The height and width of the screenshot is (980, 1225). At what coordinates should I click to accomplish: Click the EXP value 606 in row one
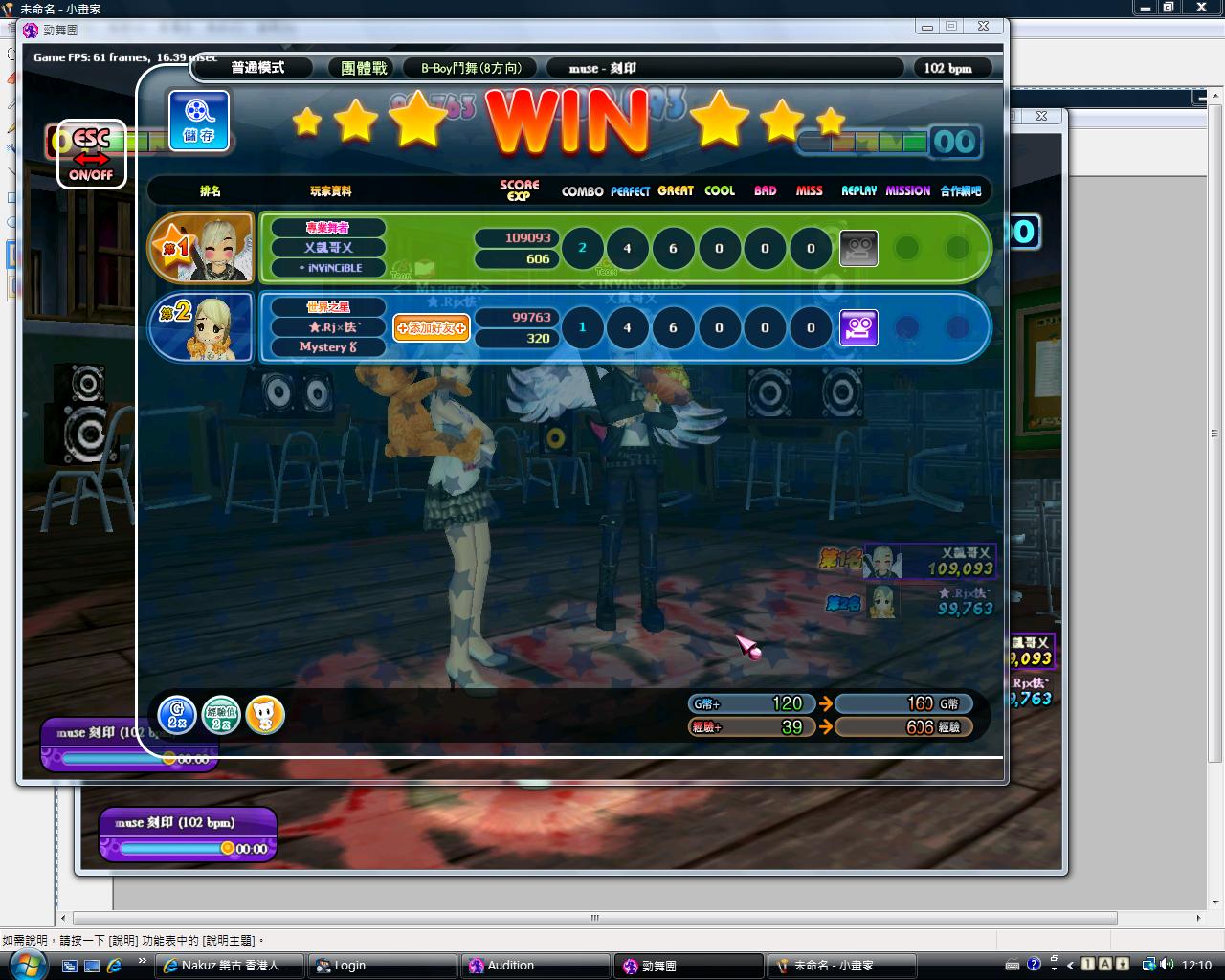pyautogui.click(x=517, y=258)
